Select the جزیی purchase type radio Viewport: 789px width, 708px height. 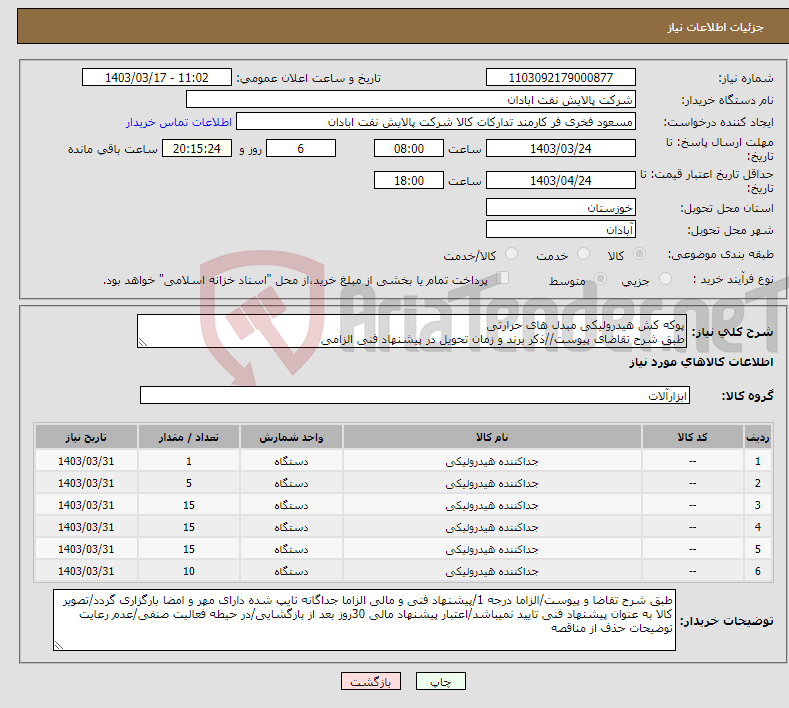pos(665,279)
